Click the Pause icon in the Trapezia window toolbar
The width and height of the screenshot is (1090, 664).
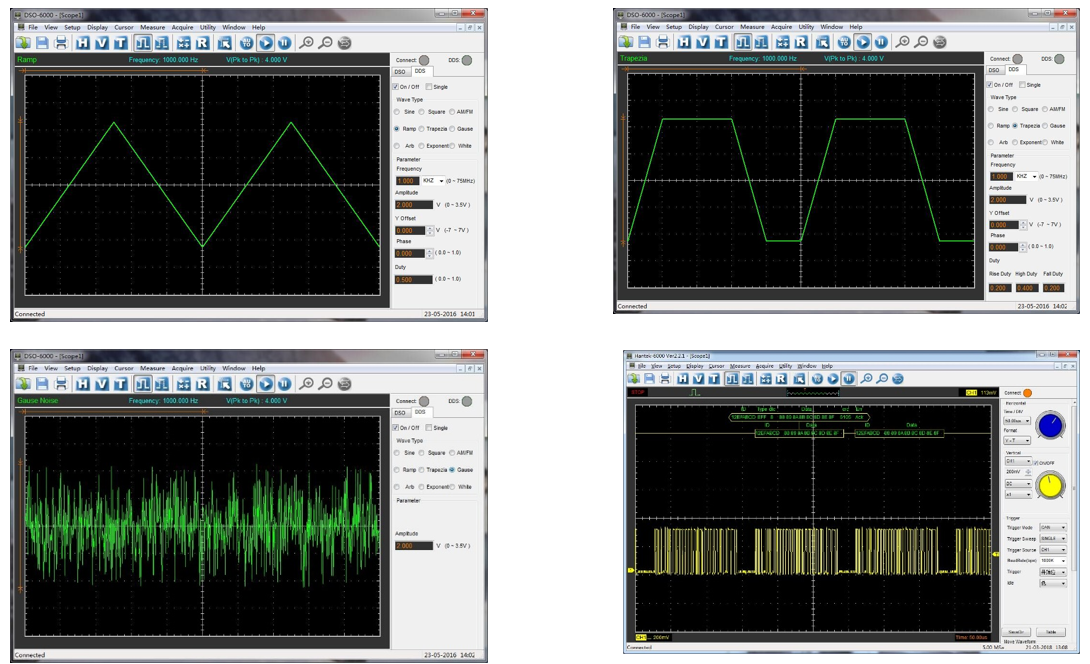(x=881, y=42)
